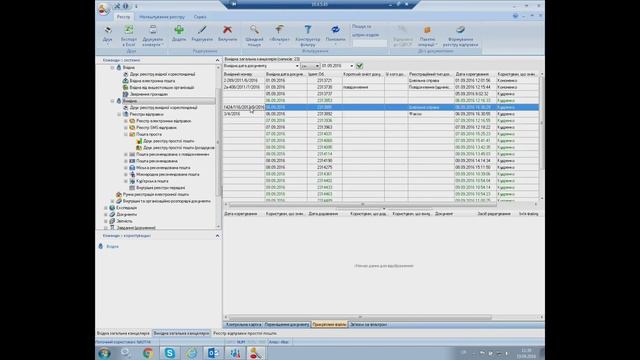Expand the Кур'єрська пошта node
This screenshot has height=360, width=640.
click(x=126, y=181)
